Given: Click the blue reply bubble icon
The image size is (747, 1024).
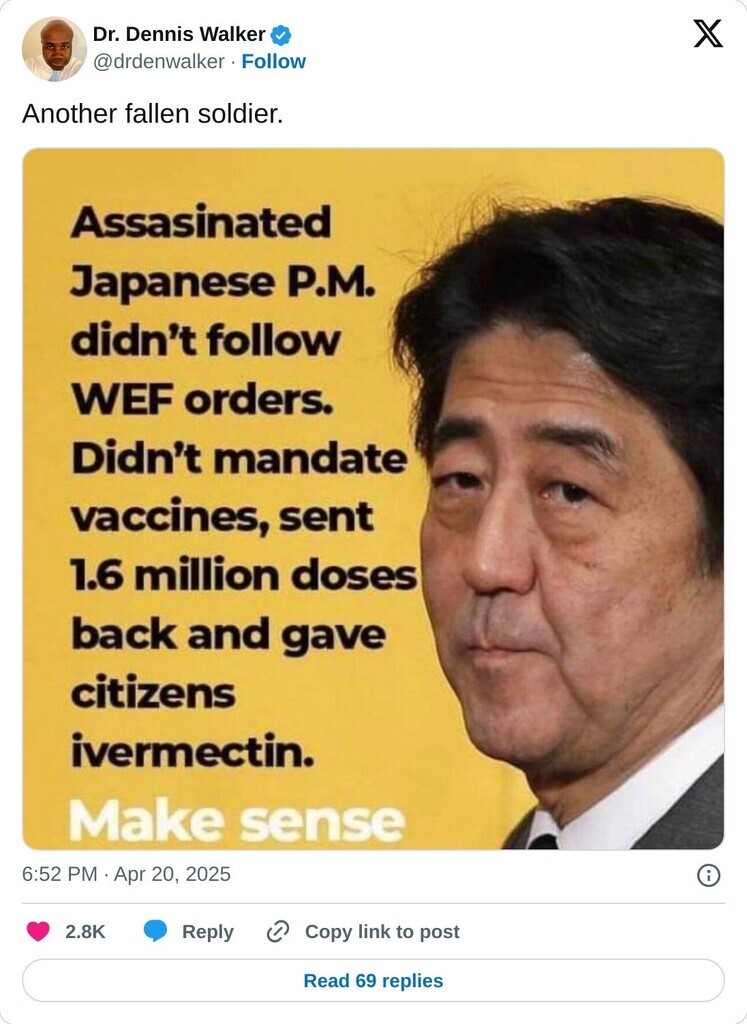Looking at the screenshot, I should [155, 931].
